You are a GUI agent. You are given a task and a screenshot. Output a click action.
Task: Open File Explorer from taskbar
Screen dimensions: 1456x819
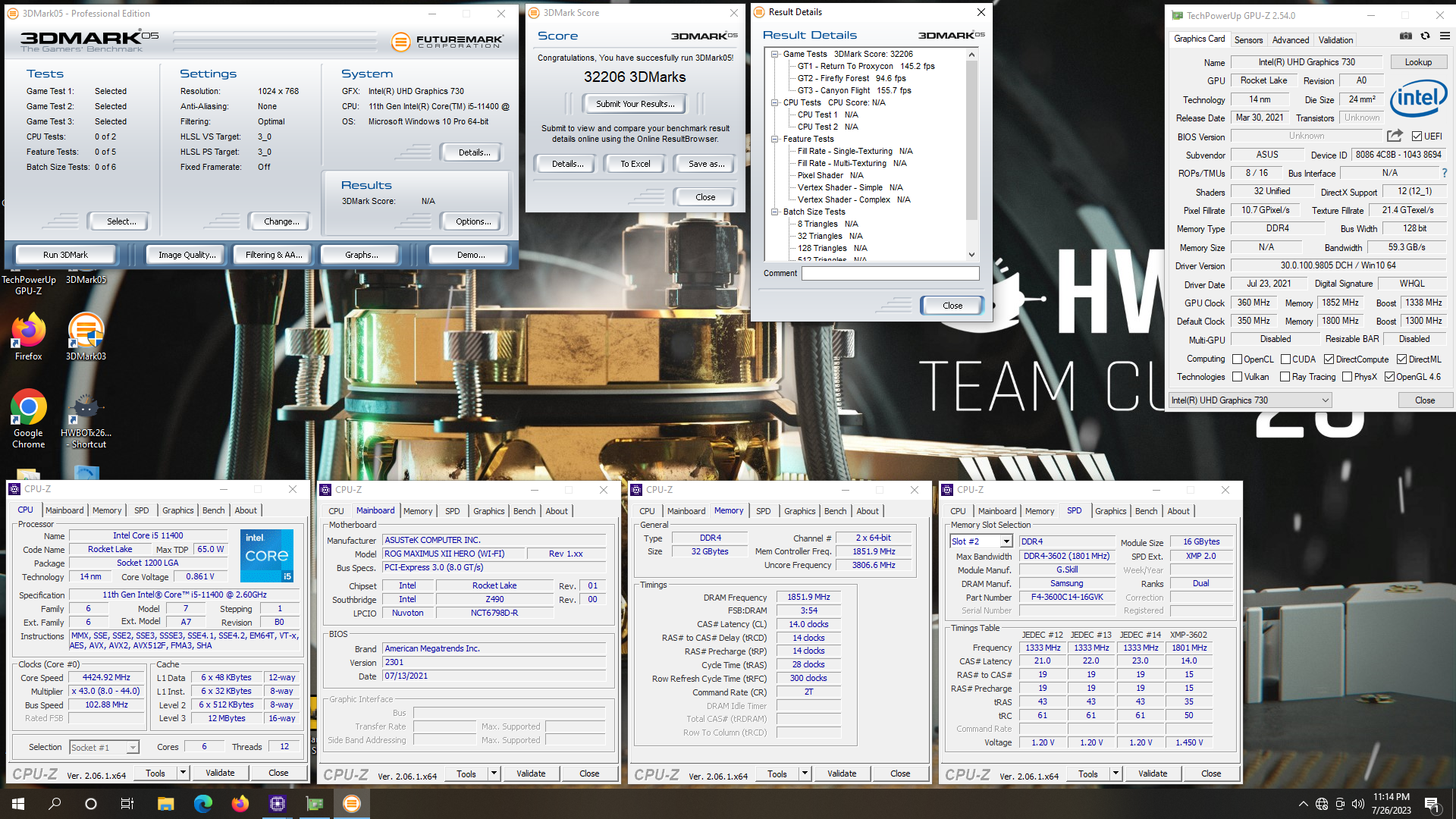tap(165, 804)
